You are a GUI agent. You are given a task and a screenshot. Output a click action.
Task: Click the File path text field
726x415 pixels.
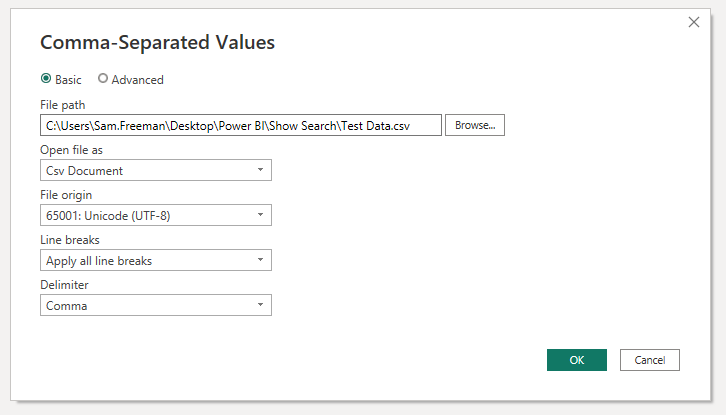[241, 125]
